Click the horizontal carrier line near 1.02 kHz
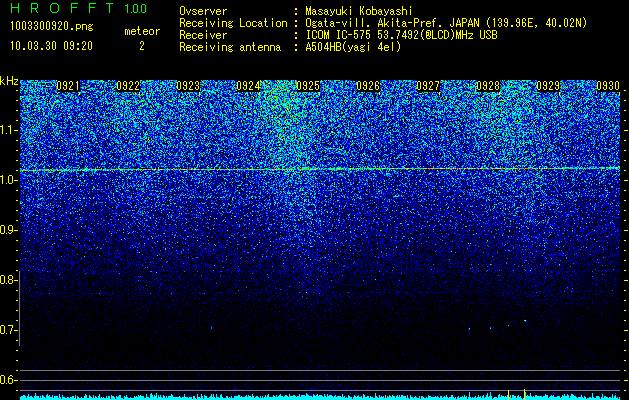 (x=320, y=169)
